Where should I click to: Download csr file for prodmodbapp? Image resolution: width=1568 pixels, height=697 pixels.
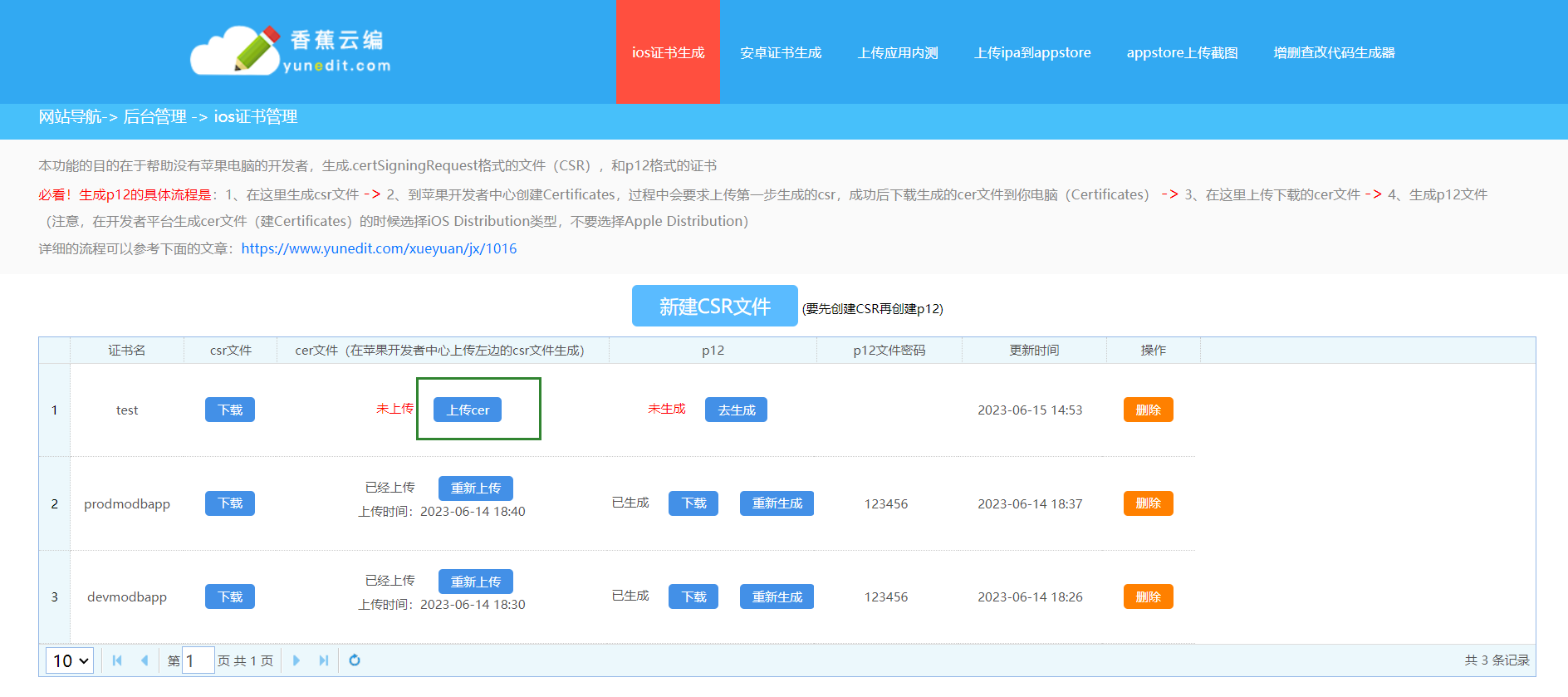(230, 503)
